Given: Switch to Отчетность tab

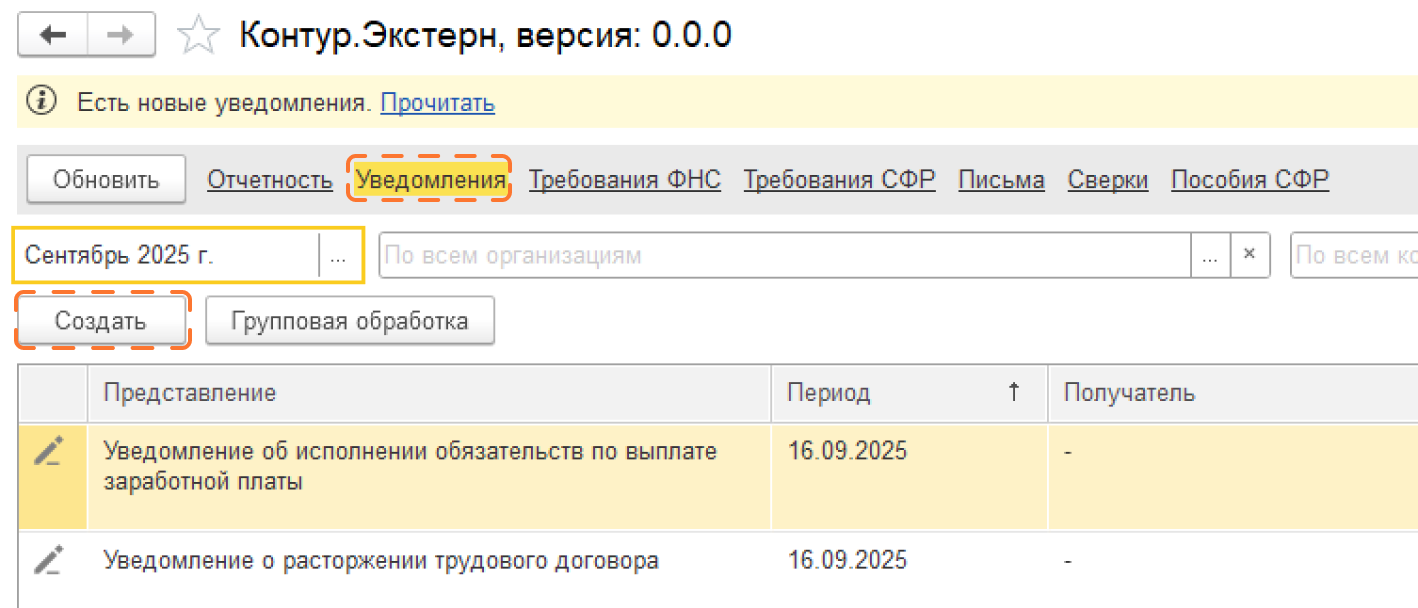Looking at the screenshot, I should click(x=269, y=180).
